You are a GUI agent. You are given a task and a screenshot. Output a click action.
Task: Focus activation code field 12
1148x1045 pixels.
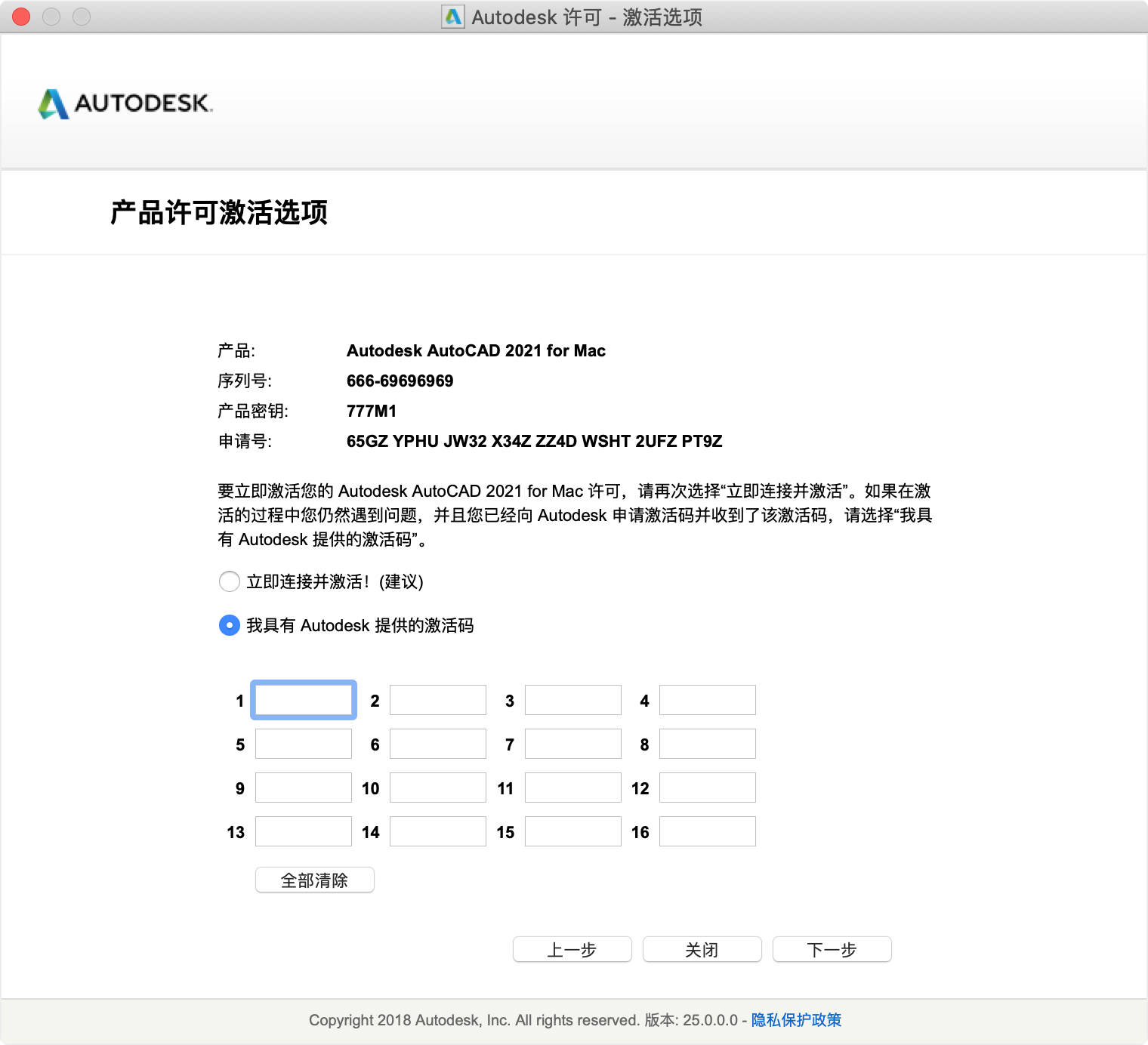tap(708, 788)
